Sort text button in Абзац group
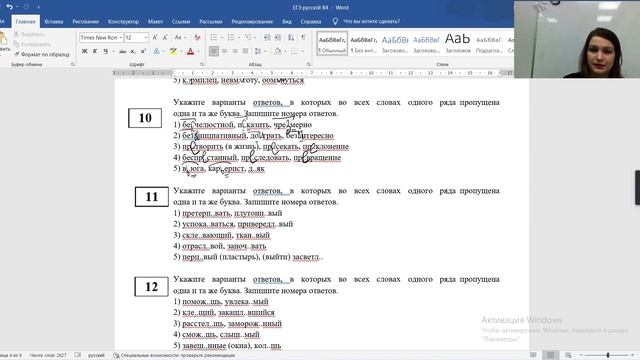The width and height of the screenshot is (640, 360). (x=291, y=38)
